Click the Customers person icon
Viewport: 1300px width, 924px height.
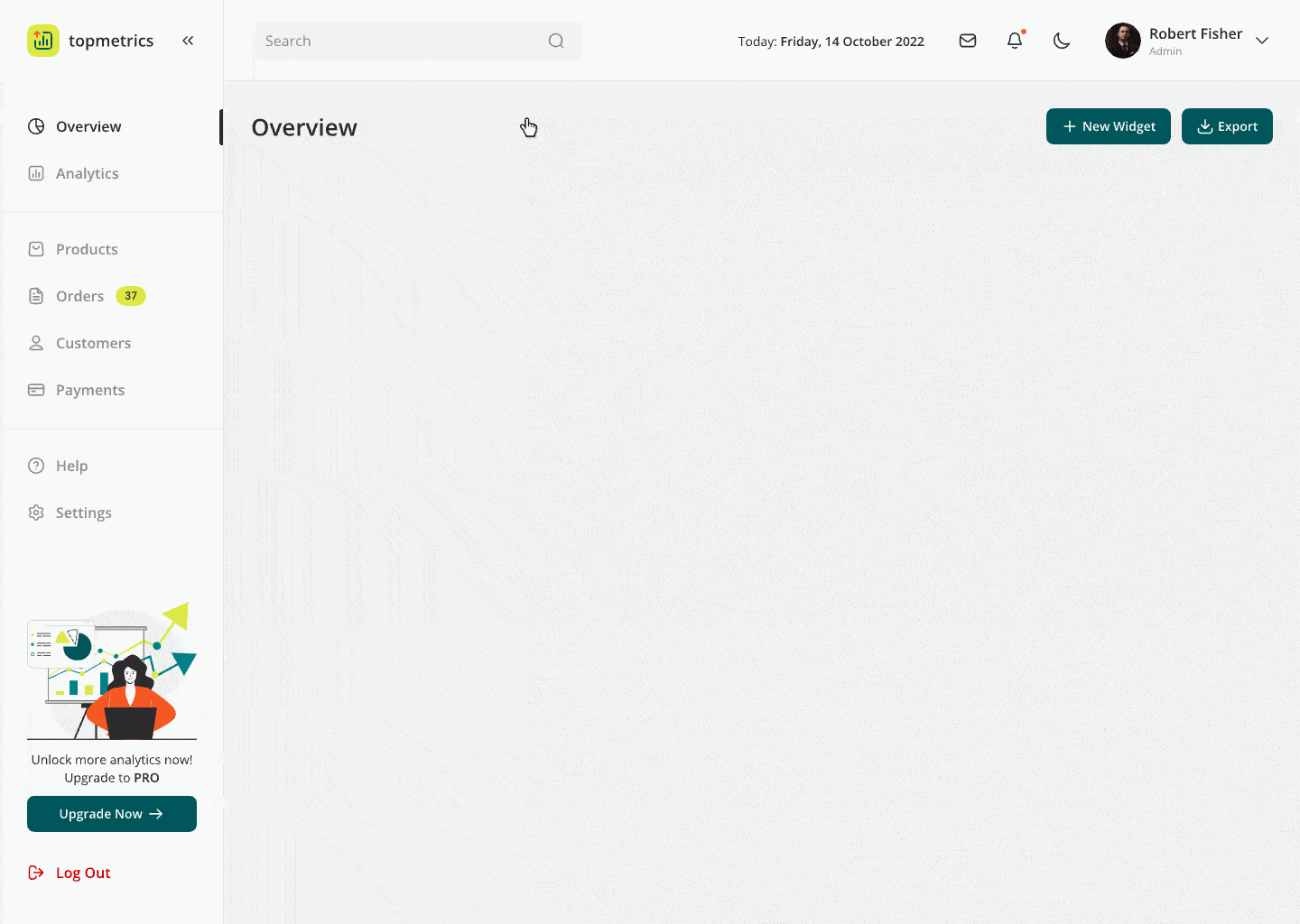click(x=36, y=343)
